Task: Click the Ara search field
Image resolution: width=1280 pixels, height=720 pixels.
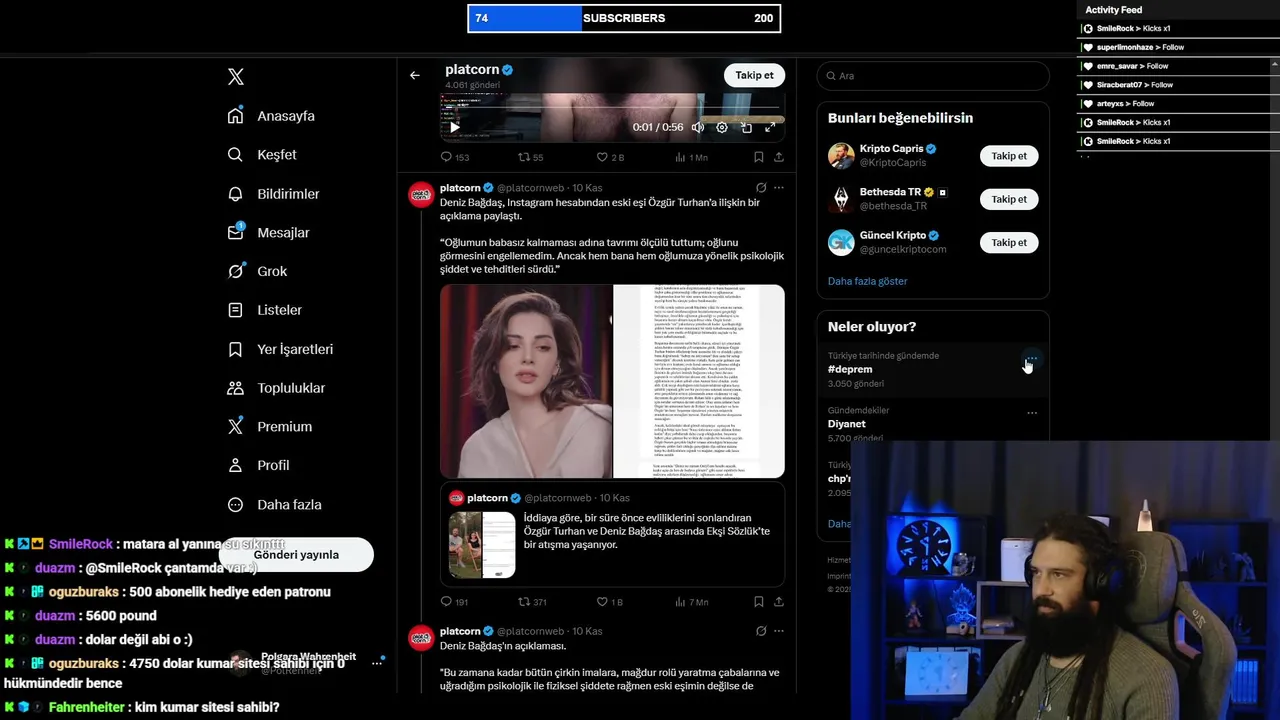Action: (x=933, y=76)
